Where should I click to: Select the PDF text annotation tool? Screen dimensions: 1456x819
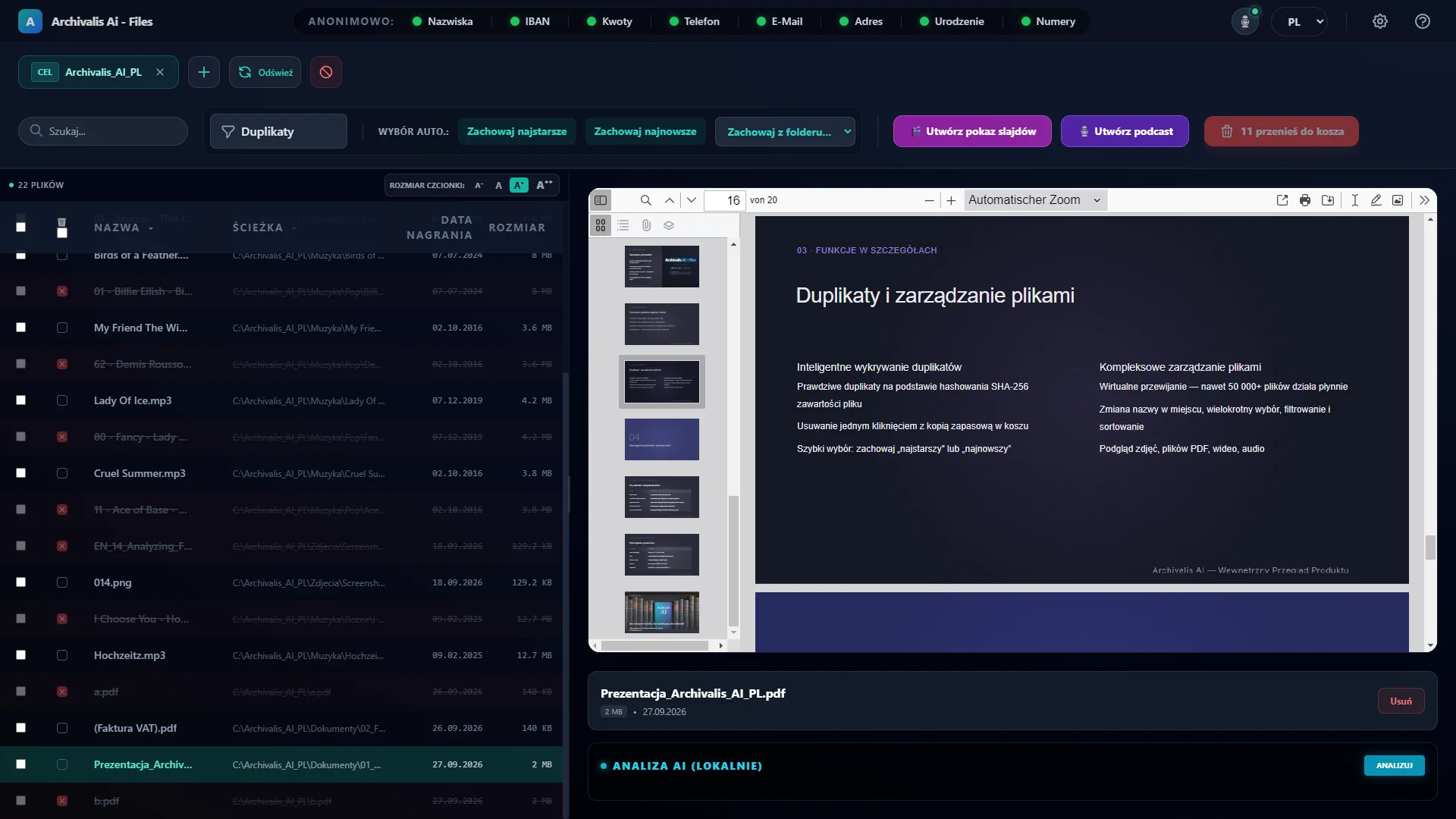1354,200
